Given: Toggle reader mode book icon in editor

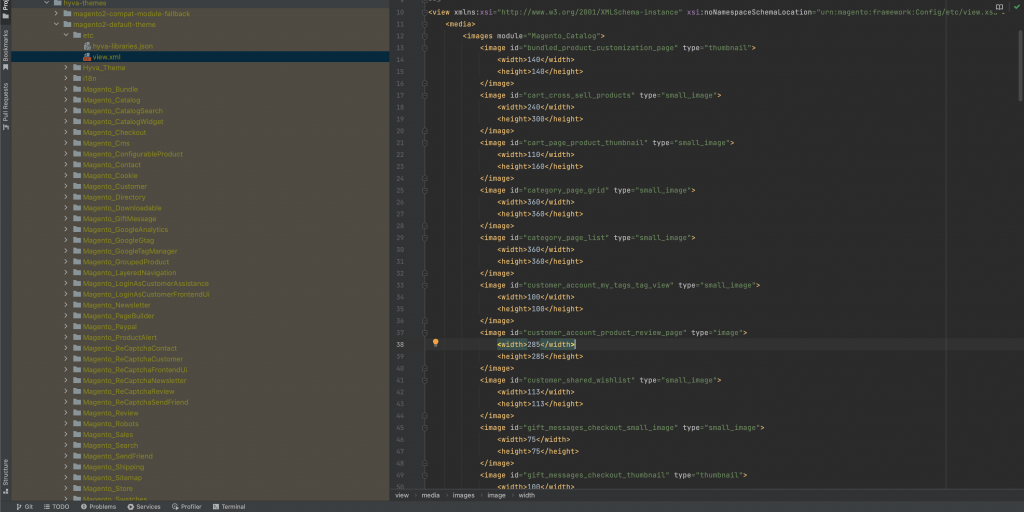Looking at the screenshot, I should [999, 7].
